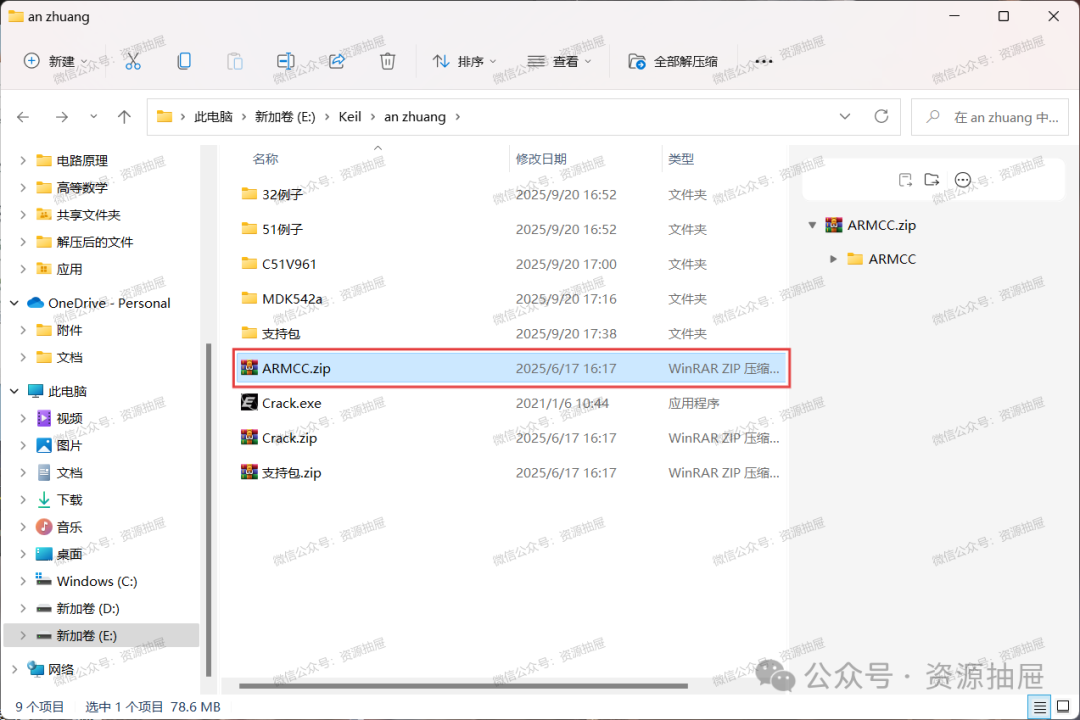Open the 排序 sort dropdown
This screenshot has width=1080, height=720.
(x=464, y=61)
